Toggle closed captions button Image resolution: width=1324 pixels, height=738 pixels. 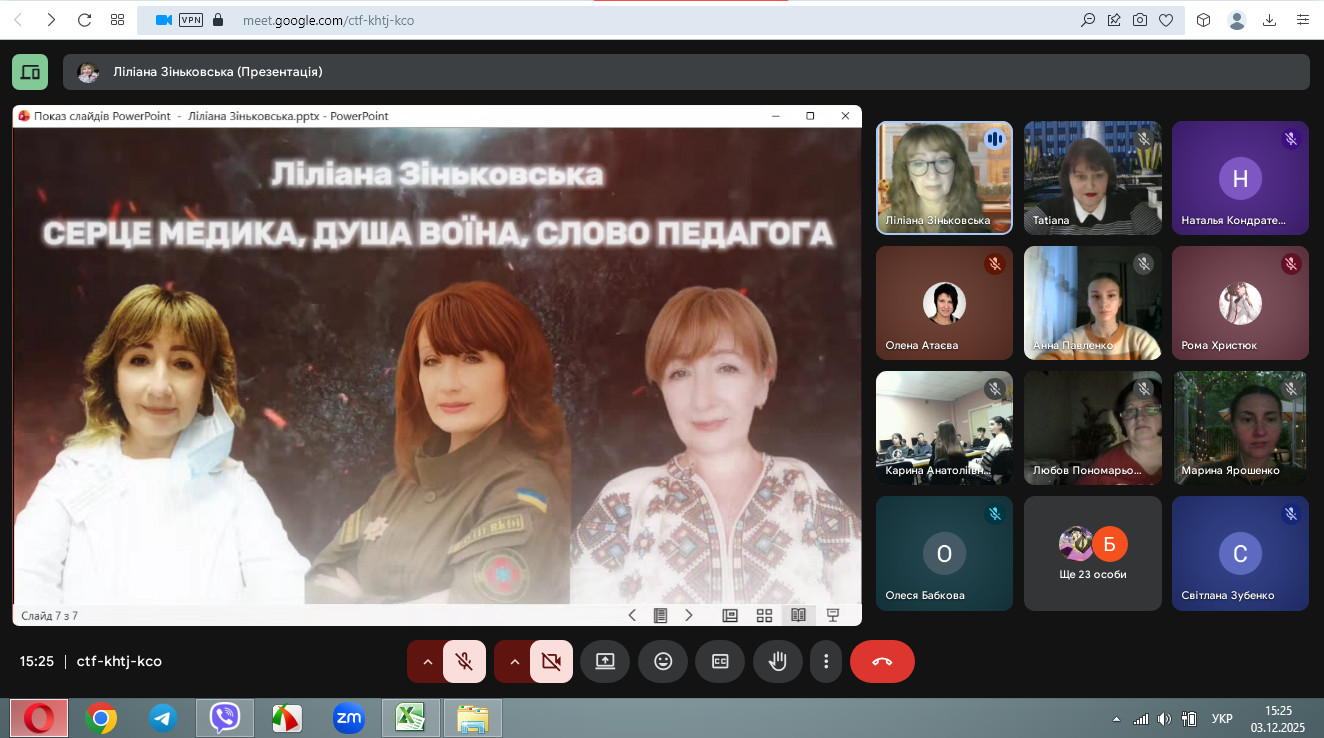pos(720,661)
